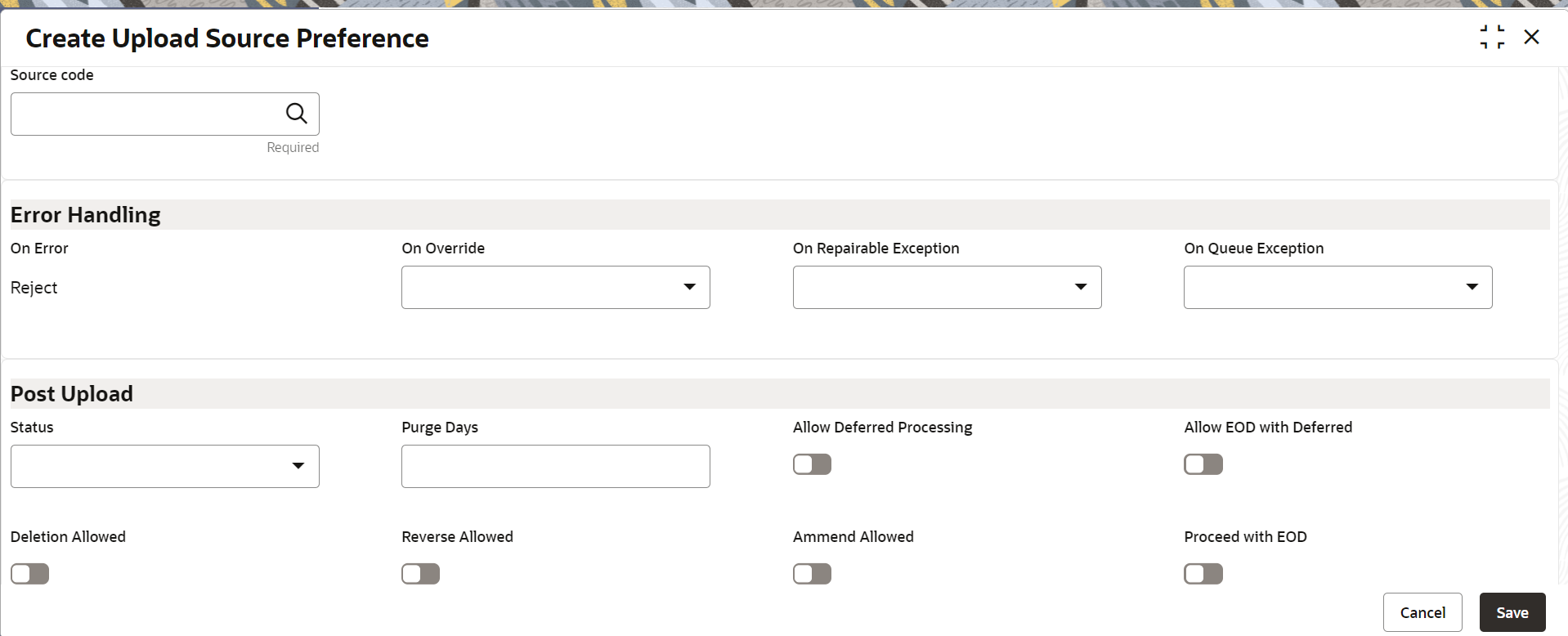The height and width of the screenshot is (636, 1568).
Task: Turn on Deletion Allowed switch
Action: (x=29, y=574)
